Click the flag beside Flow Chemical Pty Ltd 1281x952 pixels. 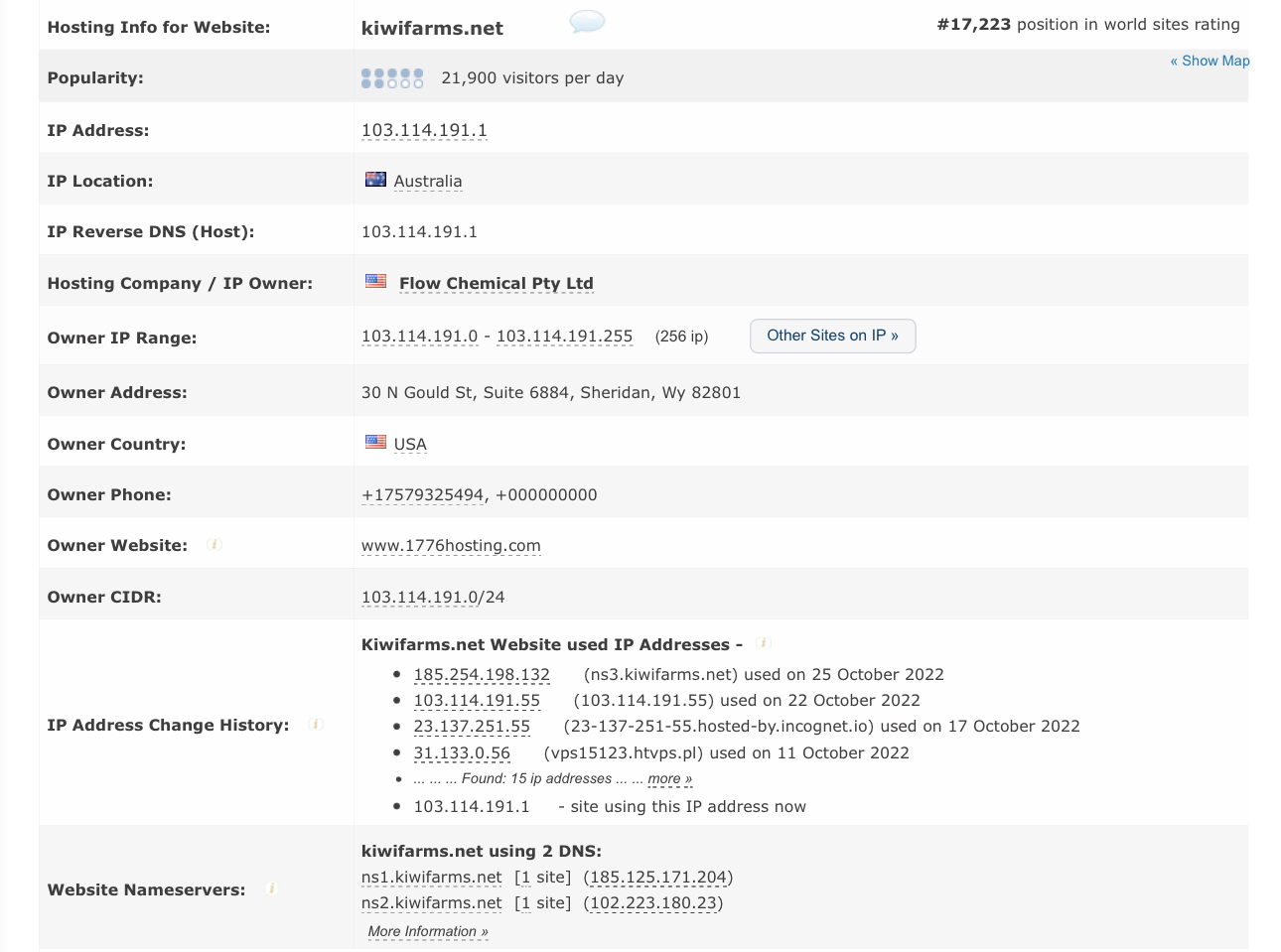[375, 282]
